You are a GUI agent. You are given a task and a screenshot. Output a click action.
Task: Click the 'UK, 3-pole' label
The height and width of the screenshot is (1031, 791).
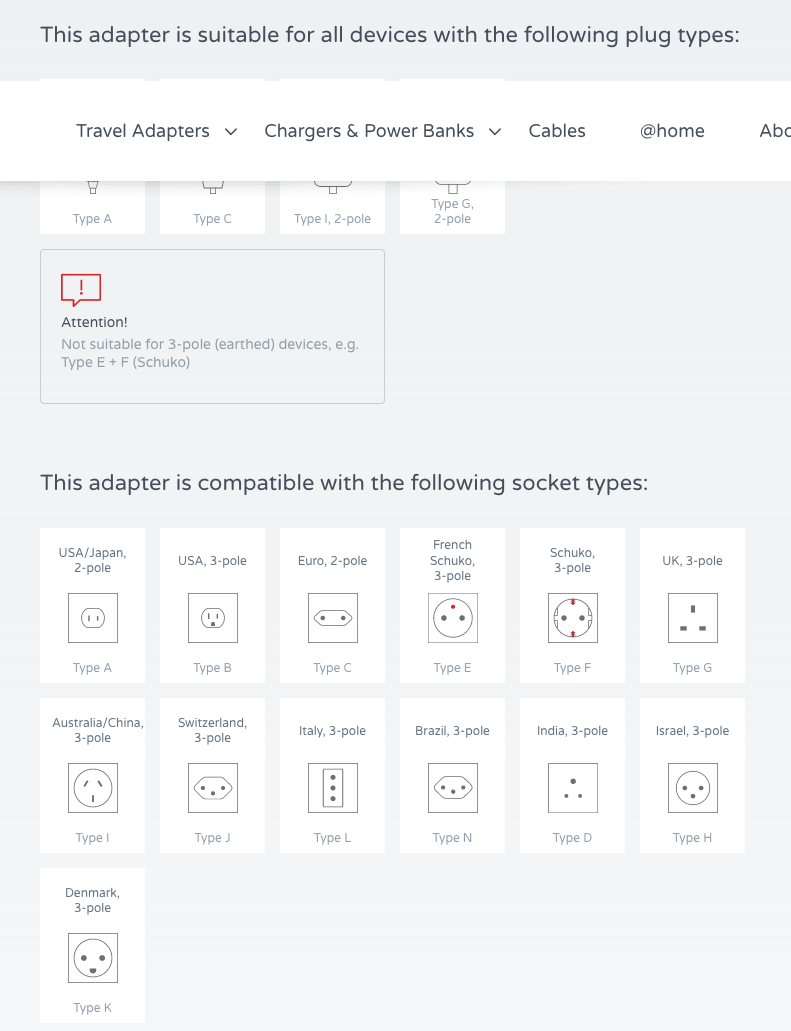coord(692,561)
